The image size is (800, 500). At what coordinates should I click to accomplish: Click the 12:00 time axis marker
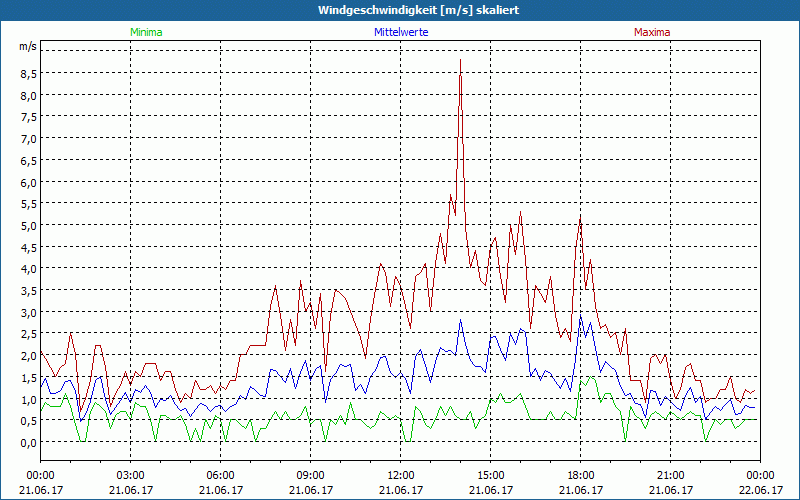click(400, 475)
